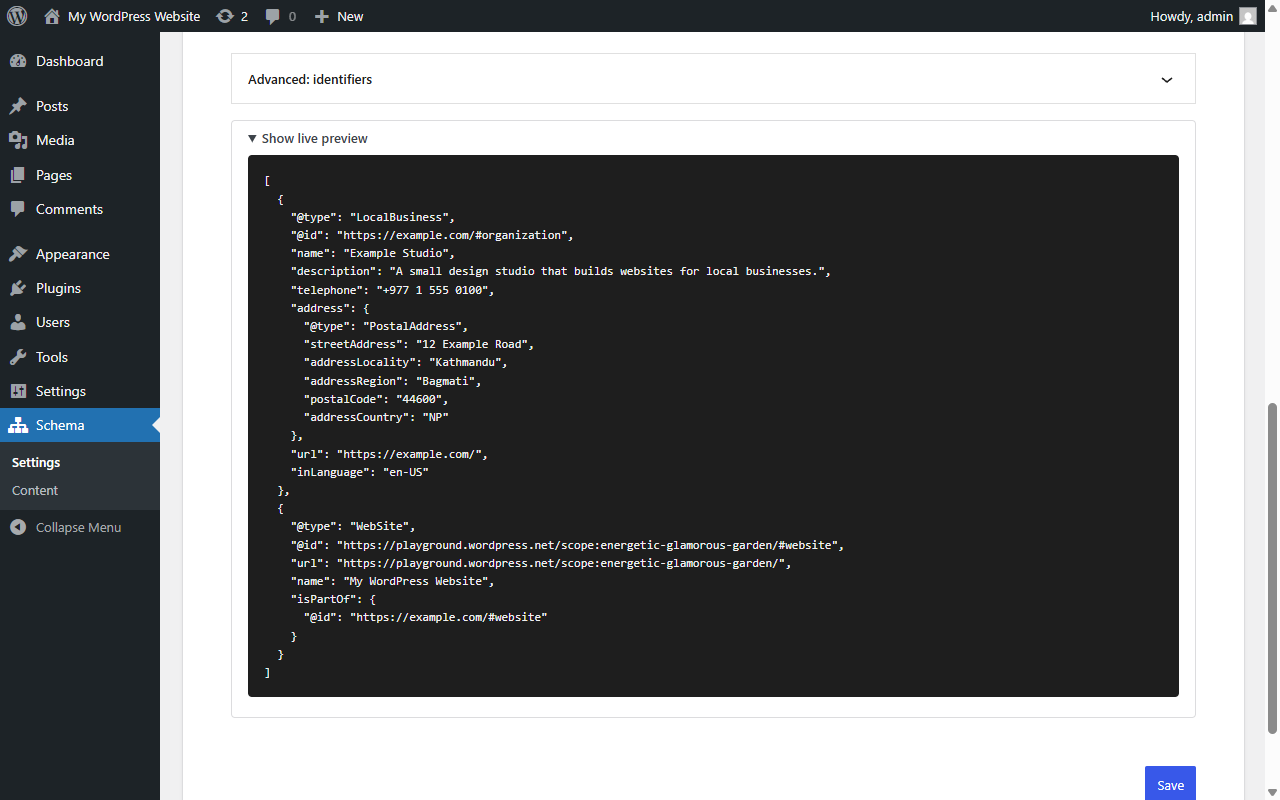Click the Dashboard gauge icon

click(x=18, y=61)
